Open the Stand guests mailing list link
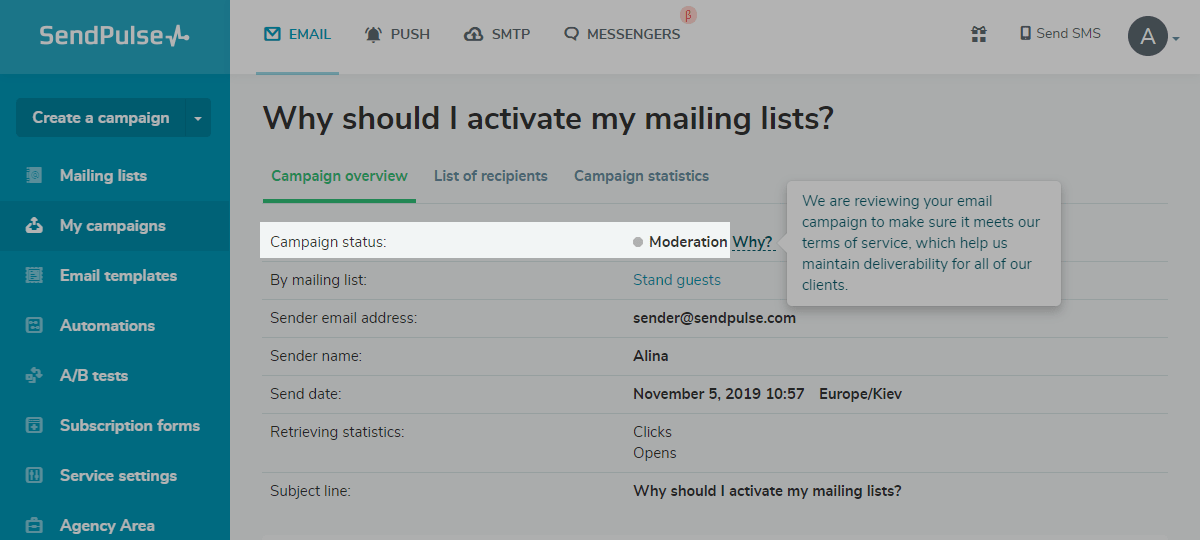Screen dimensions: 1200x540 (x=677, y=280)
